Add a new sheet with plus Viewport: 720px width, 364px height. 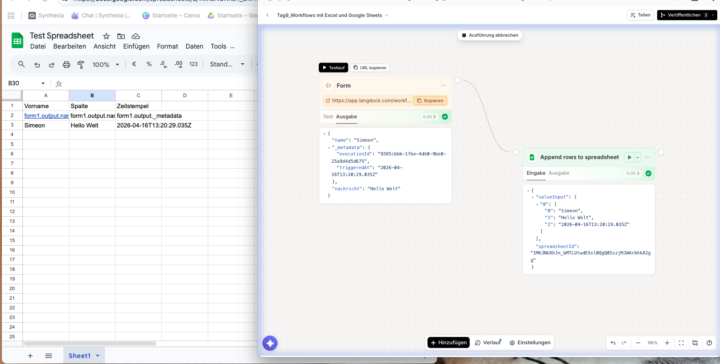point(30,355)
